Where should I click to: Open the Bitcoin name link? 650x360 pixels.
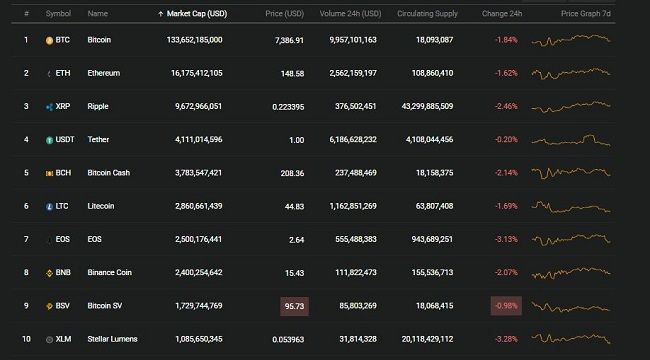(99, 40)
